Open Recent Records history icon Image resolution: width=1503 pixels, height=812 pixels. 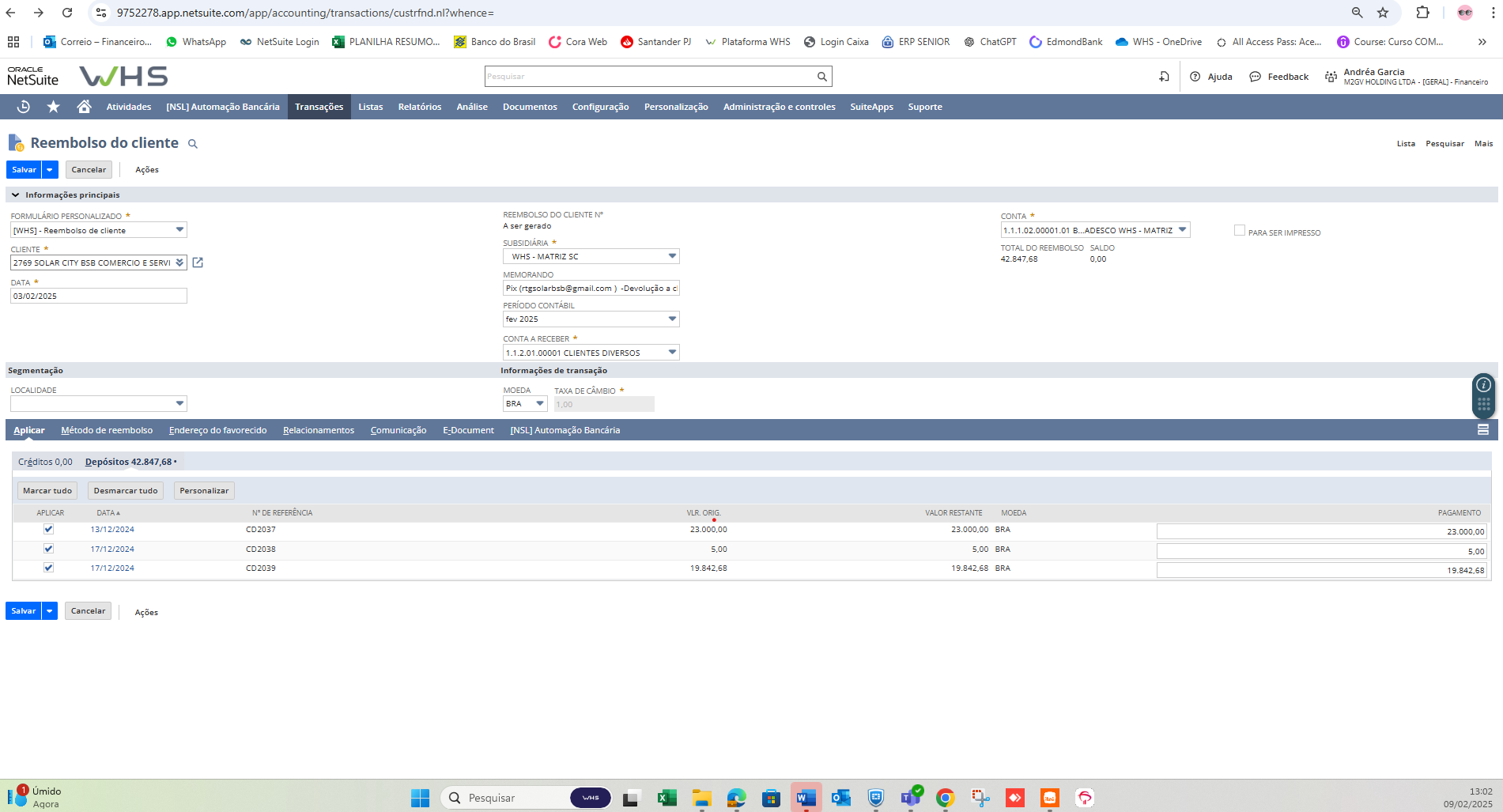(23, 107)
